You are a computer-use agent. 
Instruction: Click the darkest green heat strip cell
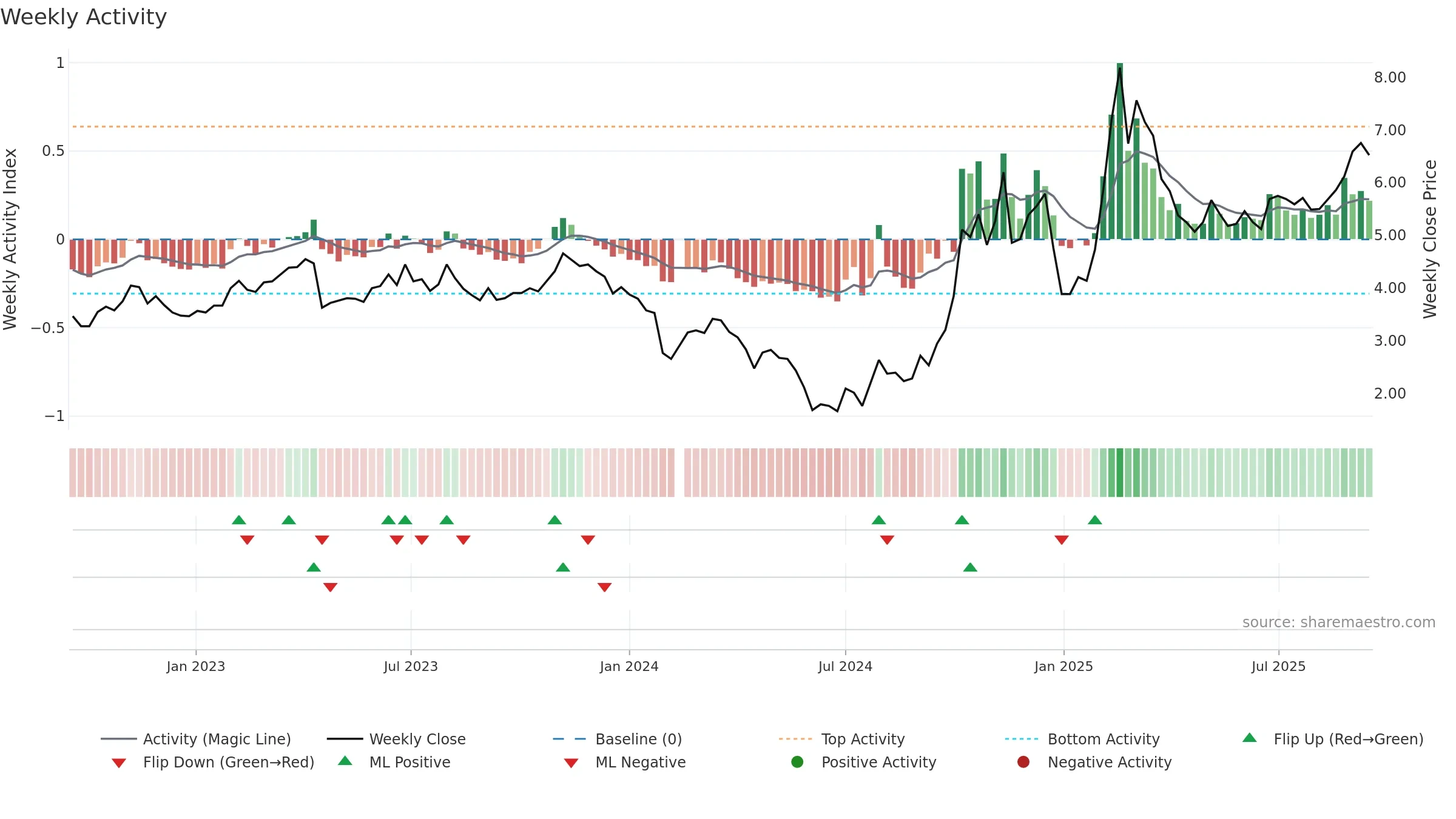click(1120, 473)
